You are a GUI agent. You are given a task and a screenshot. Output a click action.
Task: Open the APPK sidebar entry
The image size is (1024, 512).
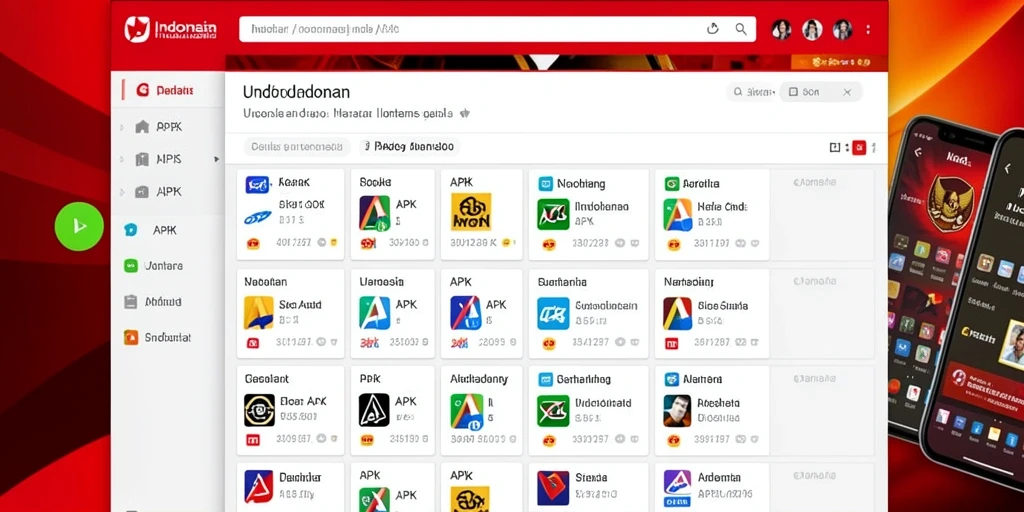pyautogui.click(x=168, y=127)
